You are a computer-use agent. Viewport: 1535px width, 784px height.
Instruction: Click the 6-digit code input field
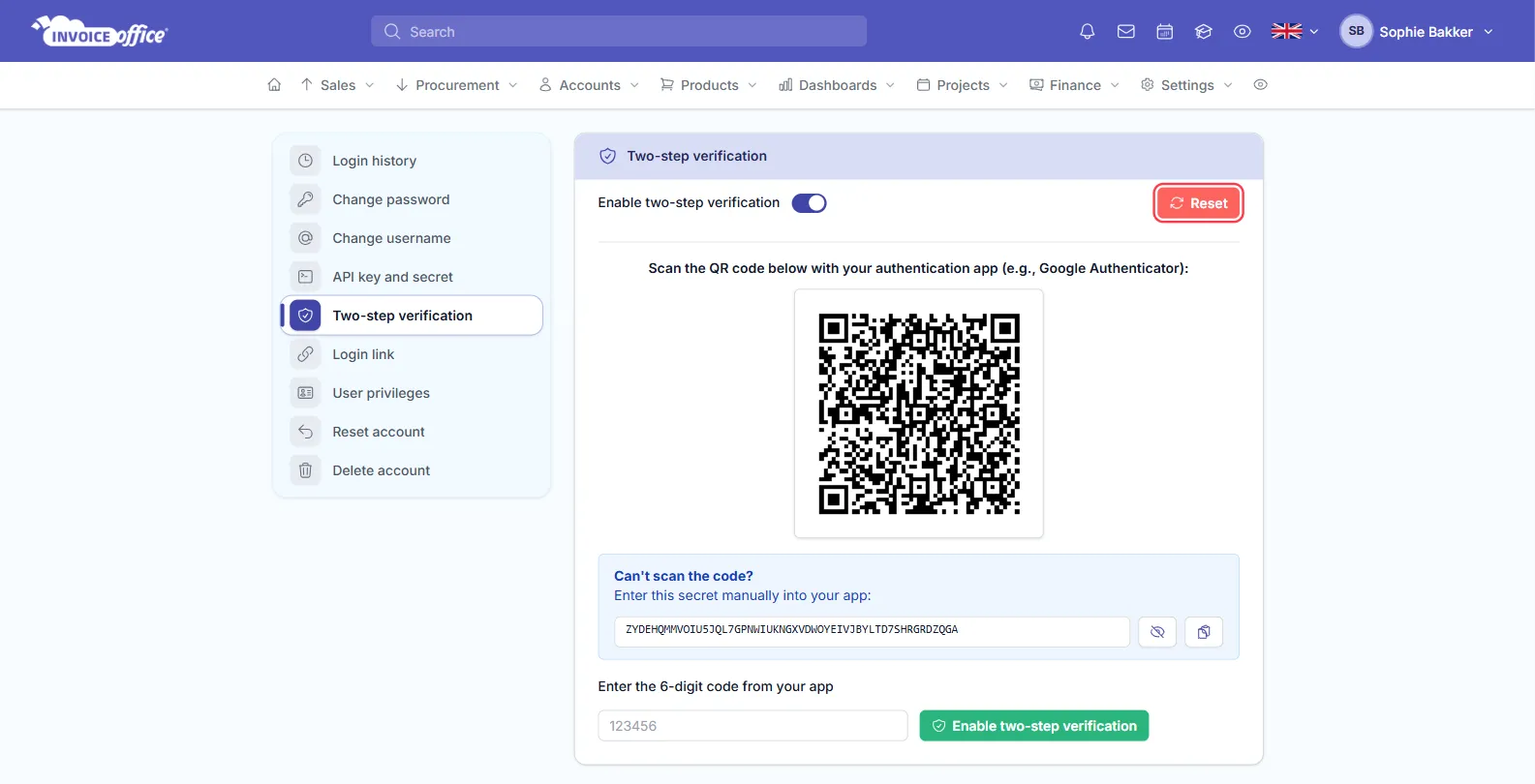tap(752, 726)
